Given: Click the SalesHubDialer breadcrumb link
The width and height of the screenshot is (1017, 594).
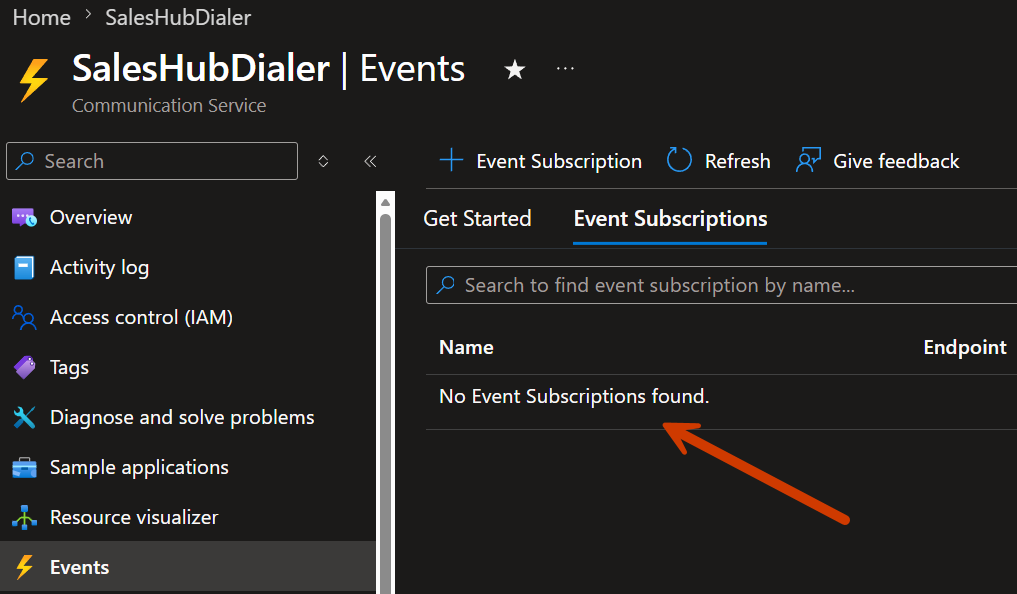Looking at the screenshot, I should [x=178, y=18].
